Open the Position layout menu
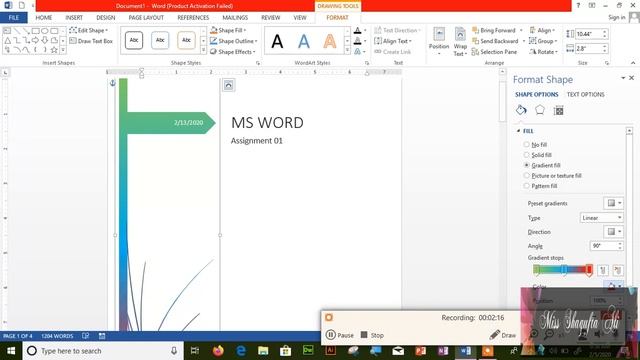The image size is (640, 360). pos(439,41)
